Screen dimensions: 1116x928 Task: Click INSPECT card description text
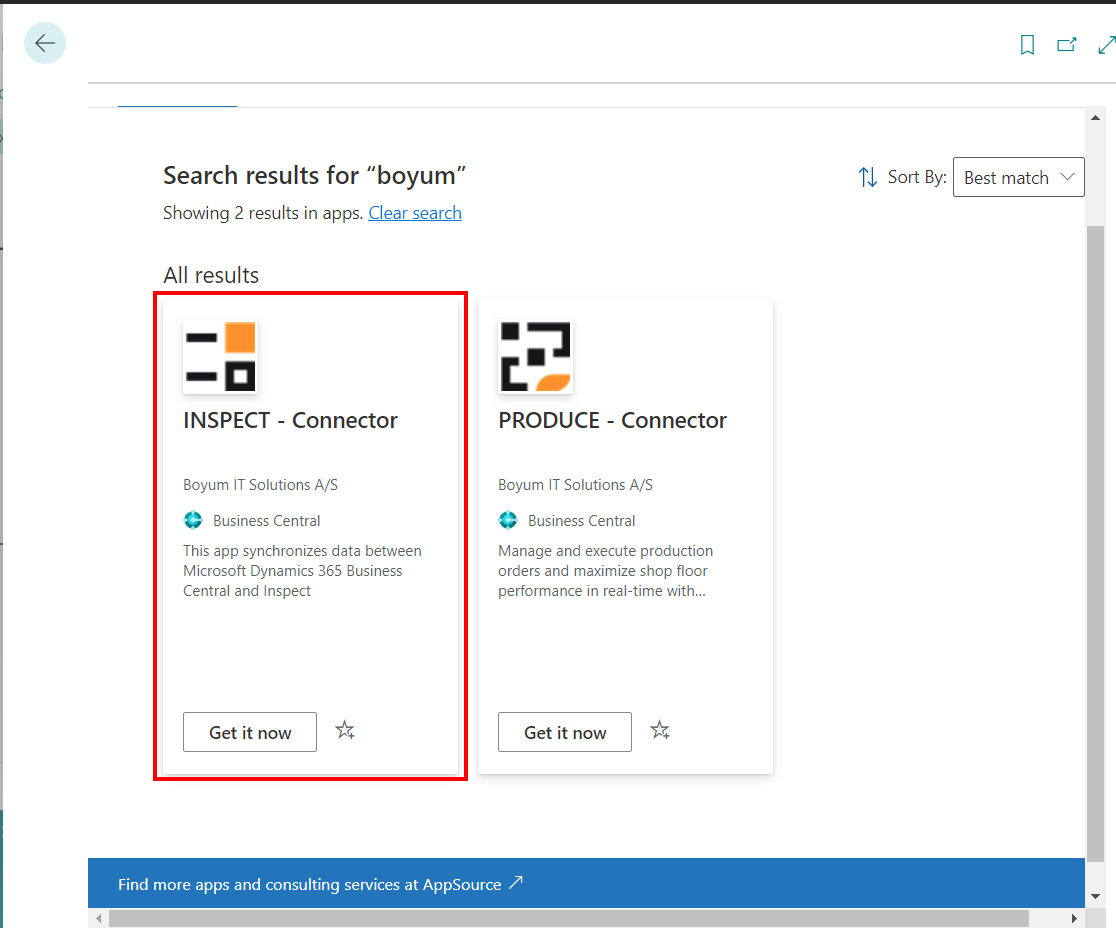(302, 571)
